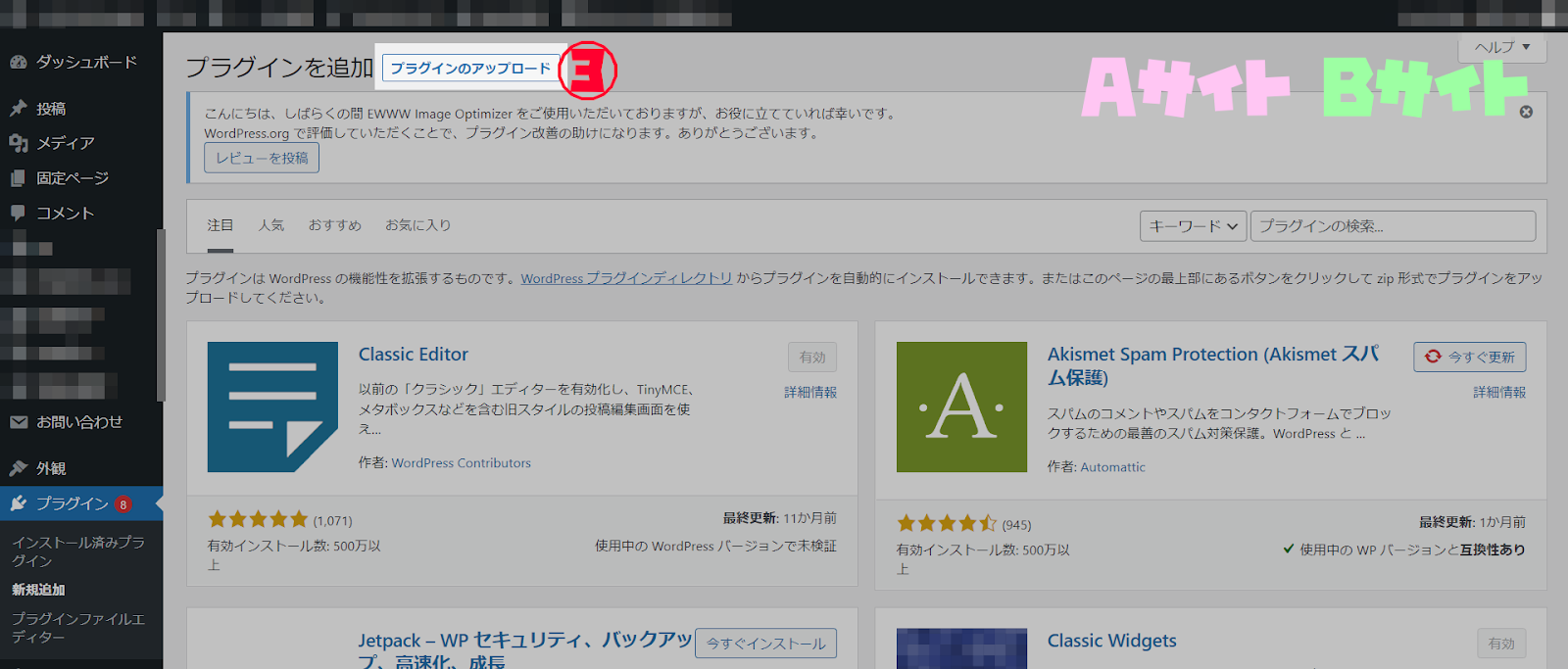
Task: Click the メディア media icon
Action: click(18, 143)
